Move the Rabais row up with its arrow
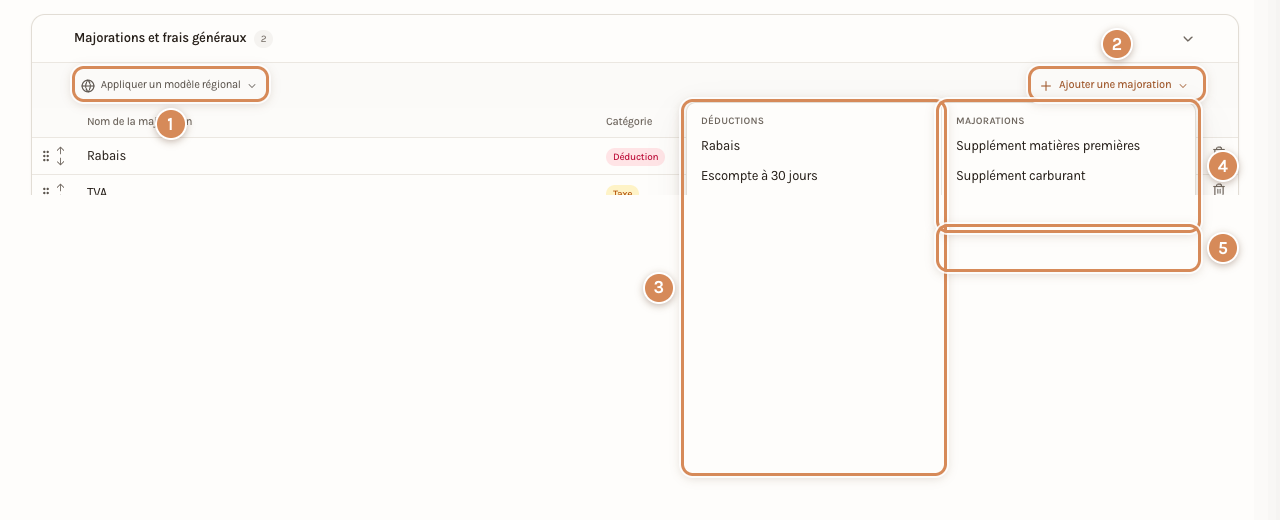Screen dimensions: 1280x520 pos(60,151)
